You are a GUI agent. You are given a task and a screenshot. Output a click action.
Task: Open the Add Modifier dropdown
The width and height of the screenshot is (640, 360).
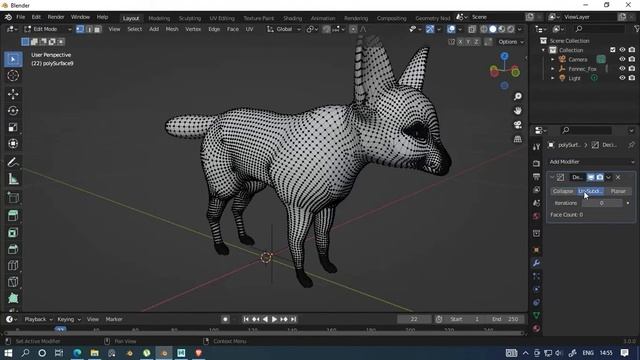[x=591, y=162]
